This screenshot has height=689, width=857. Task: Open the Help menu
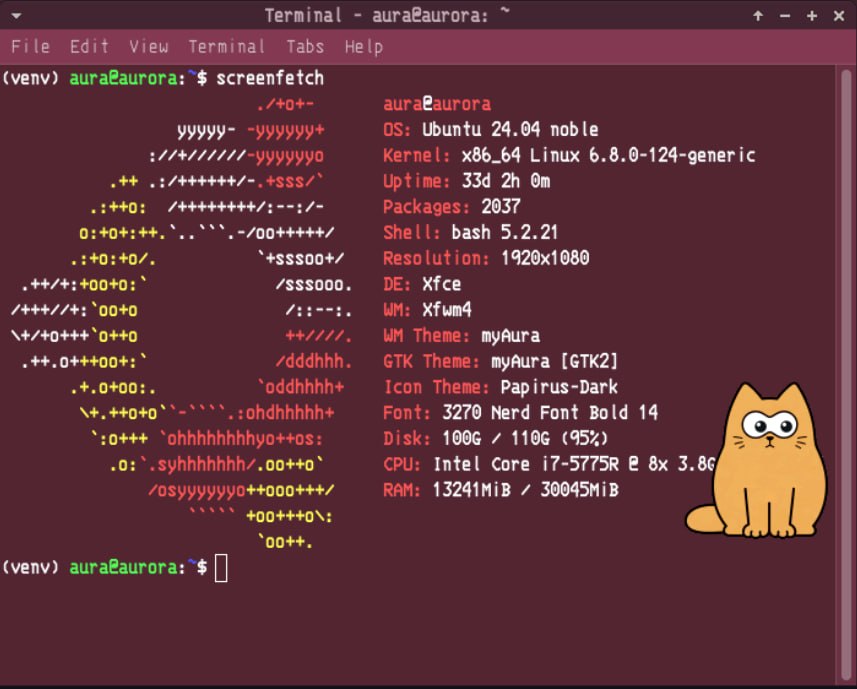364,47
